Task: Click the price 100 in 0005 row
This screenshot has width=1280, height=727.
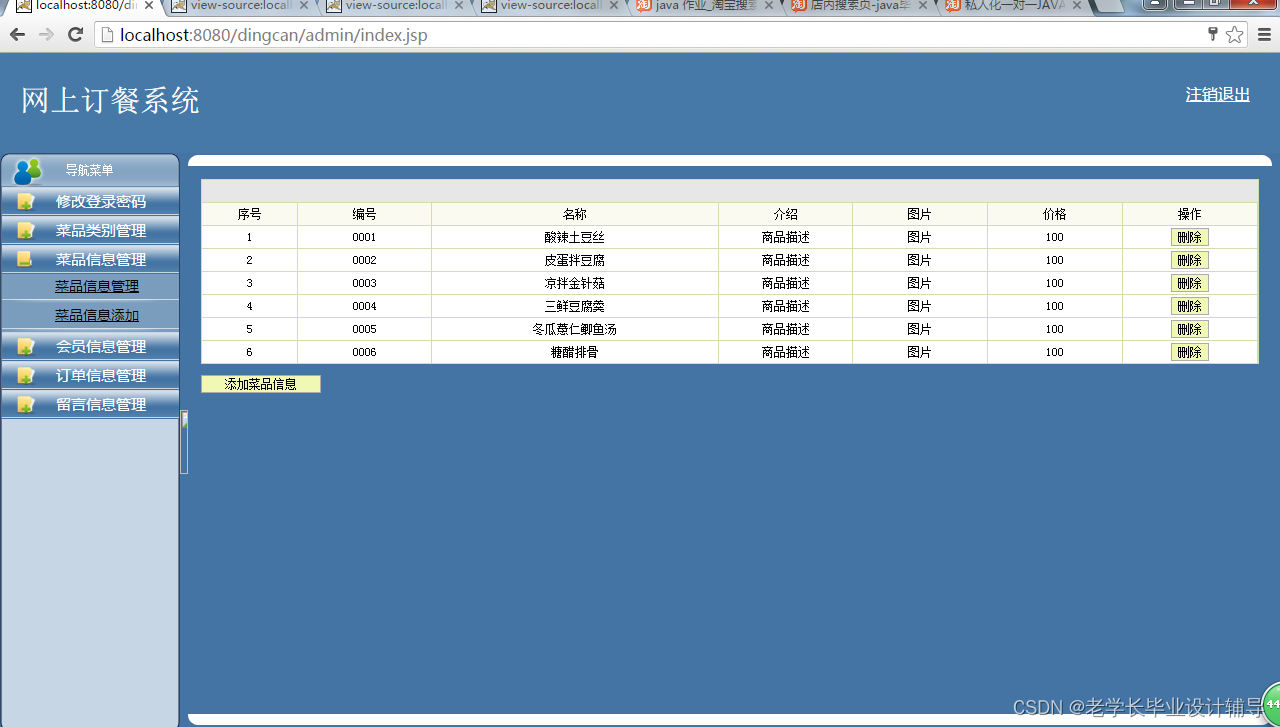Action: pos(1055,329)
